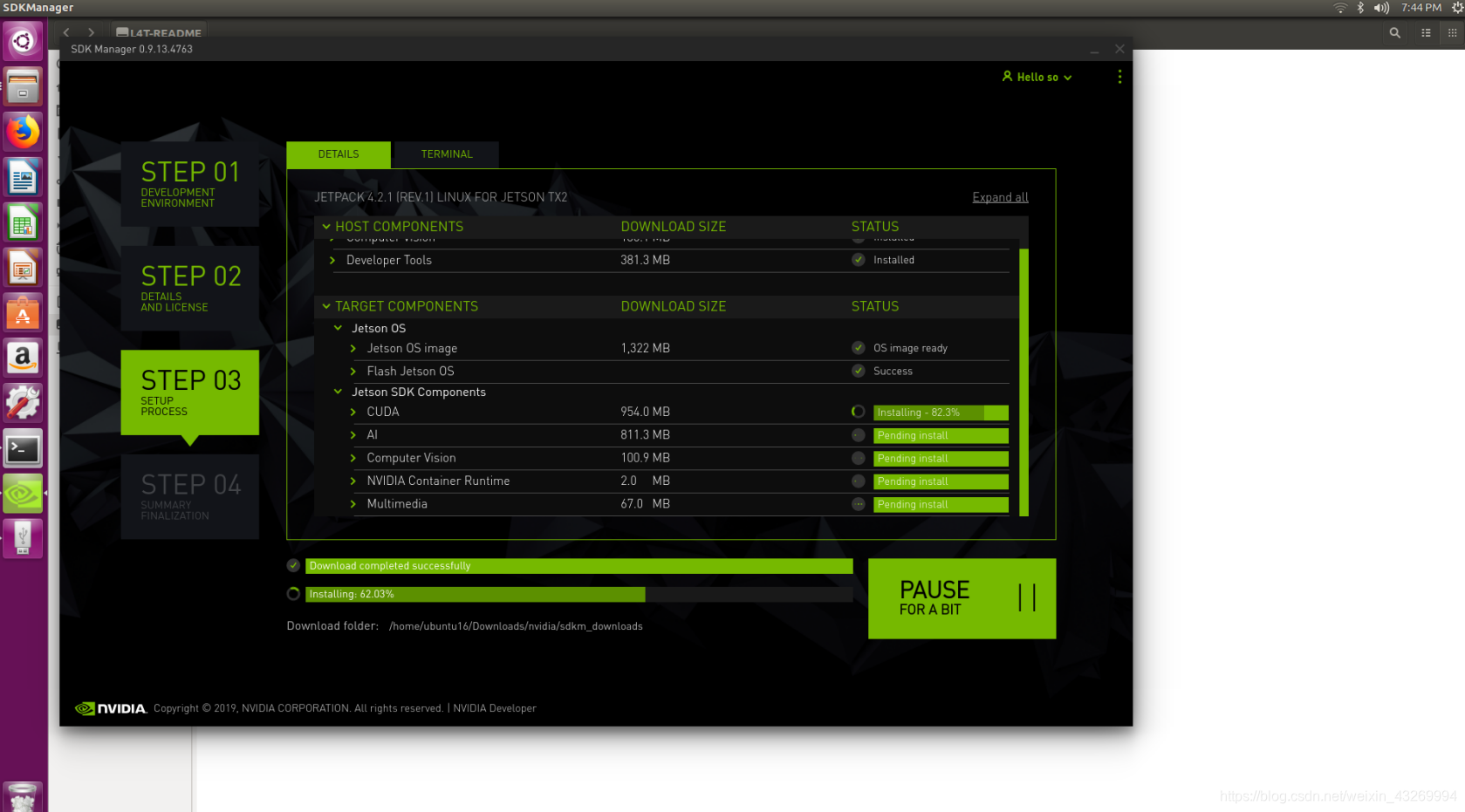Collapse the Host Components section
This screenshot has height=812, width=1465.
[x=326, y=227]
